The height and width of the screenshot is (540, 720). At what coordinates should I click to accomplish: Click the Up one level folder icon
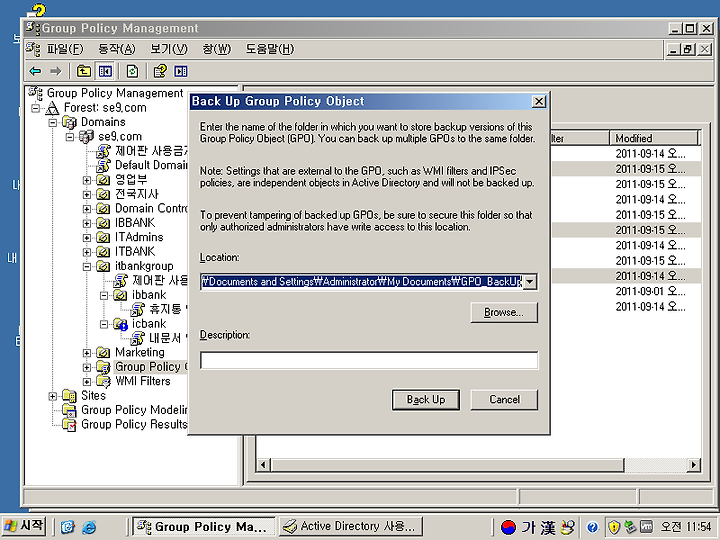[84, 71]
